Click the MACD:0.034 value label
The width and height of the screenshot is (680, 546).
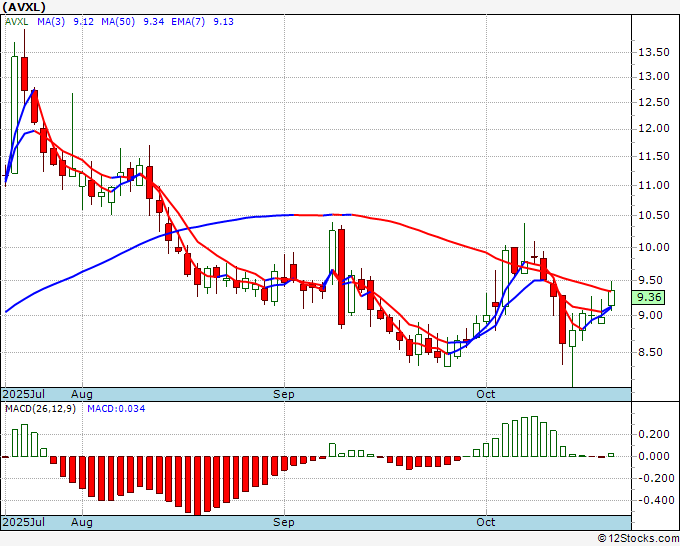tap(116, 409)
